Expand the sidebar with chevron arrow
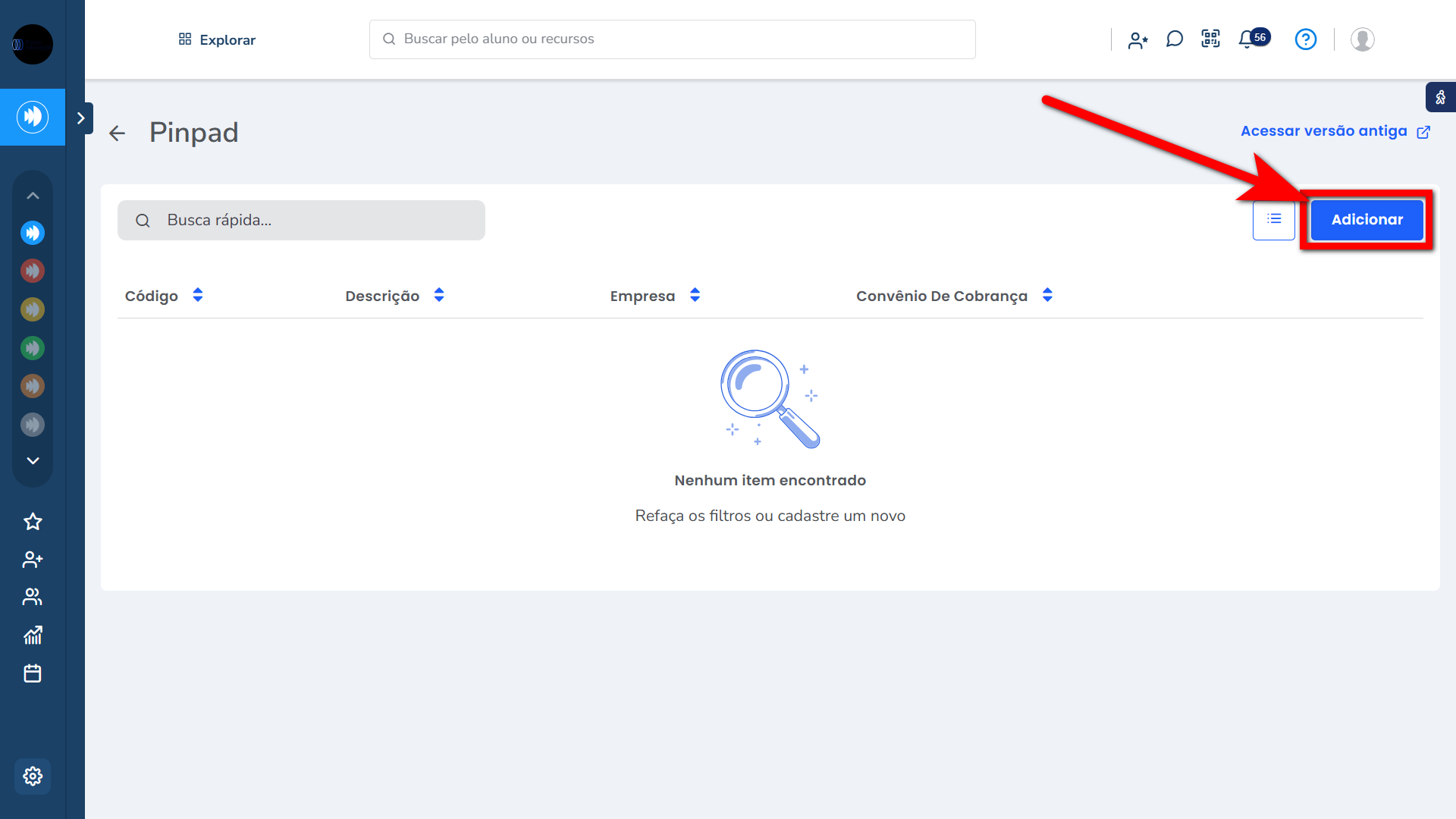Screen dimensions: 1456x819 coord(81,118)
